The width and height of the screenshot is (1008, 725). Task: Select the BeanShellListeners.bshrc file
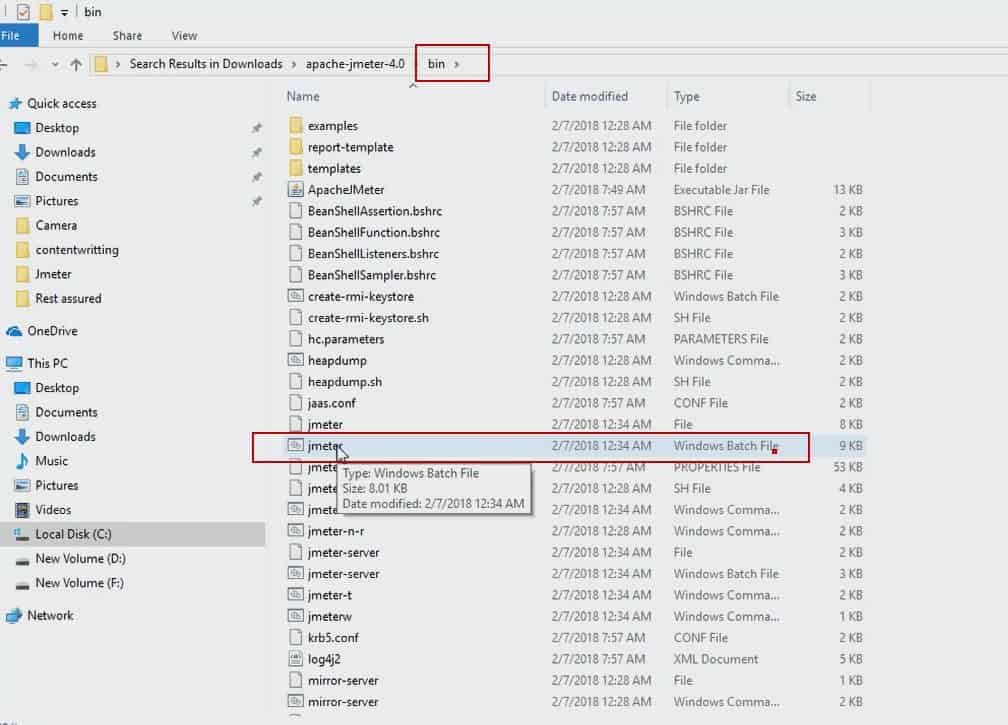373,253
